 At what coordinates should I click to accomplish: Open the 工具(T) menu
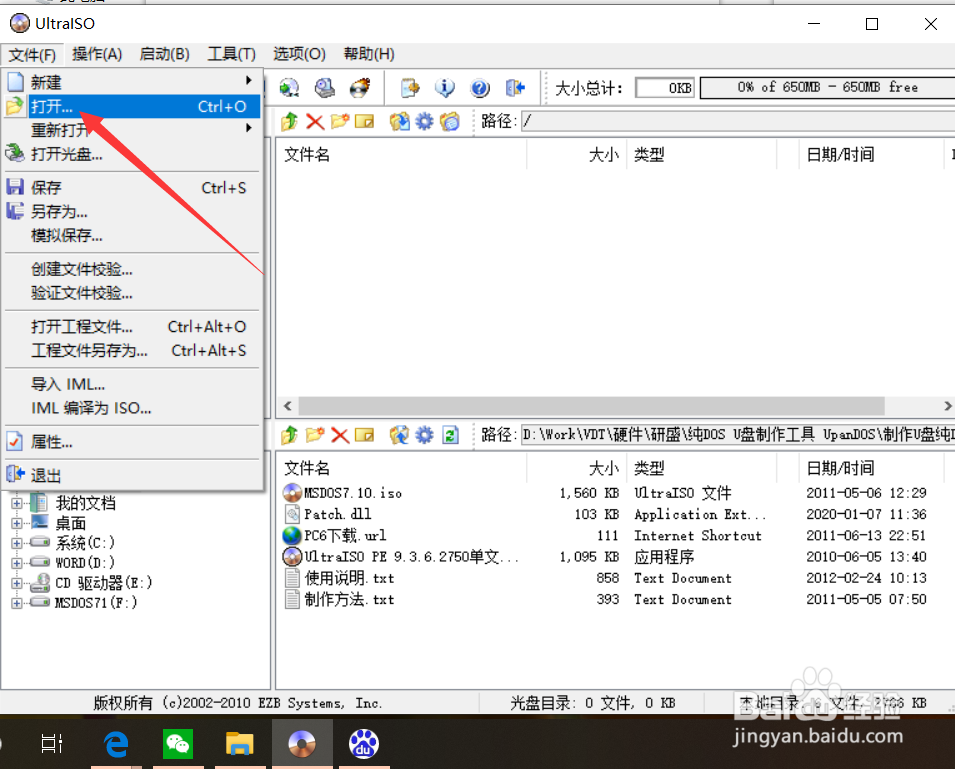click(x=231, y=54)
